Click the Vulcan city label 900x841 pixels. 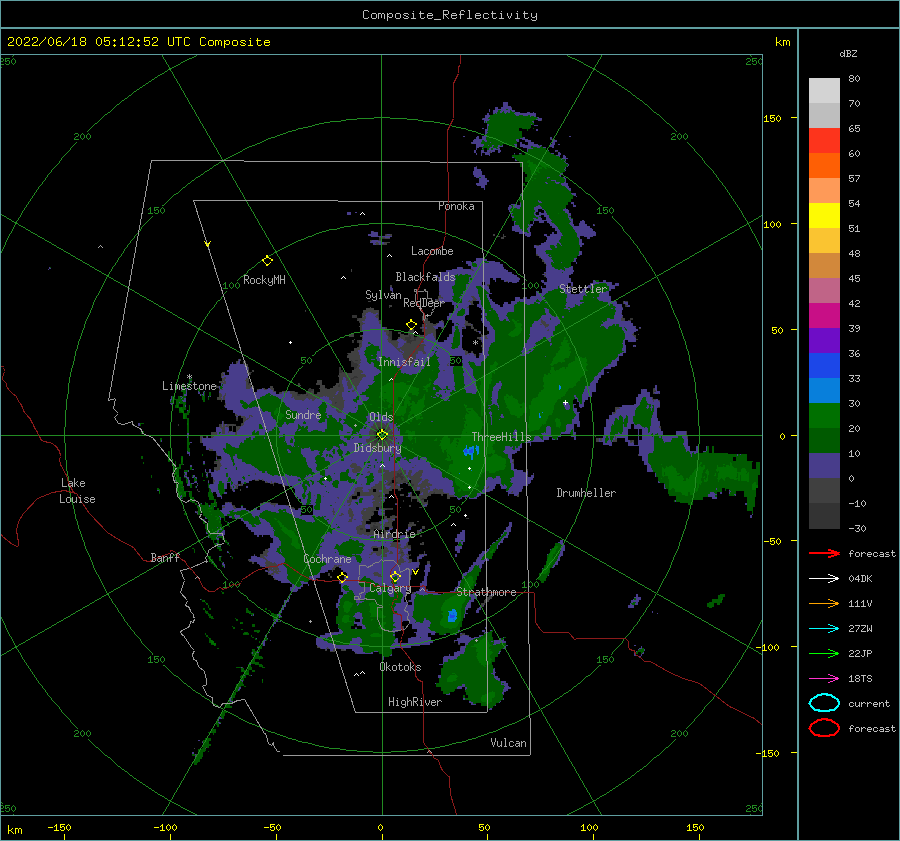(509, 743)
